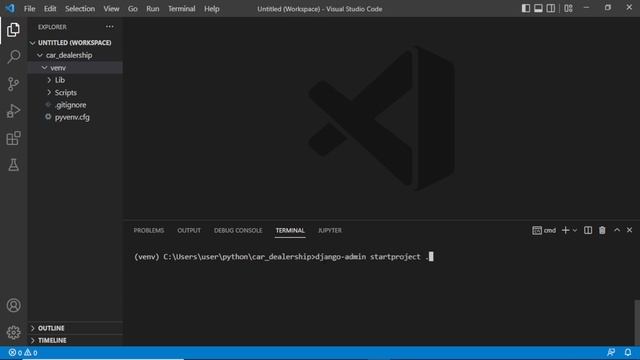Kill terminal with trash icon
The width and height of the screenshot is (640, 360).
coord(602,231)
